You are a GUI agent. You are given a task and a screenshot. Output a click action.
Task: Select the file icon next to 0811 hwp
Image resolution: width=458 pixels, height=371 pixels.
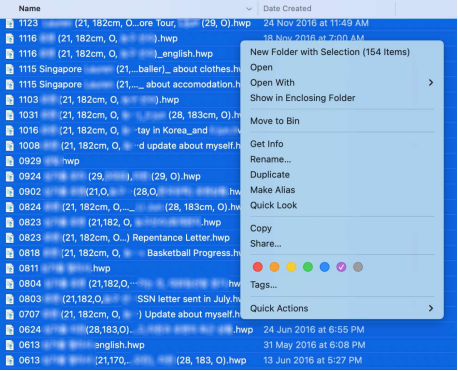tap(10, 268)
